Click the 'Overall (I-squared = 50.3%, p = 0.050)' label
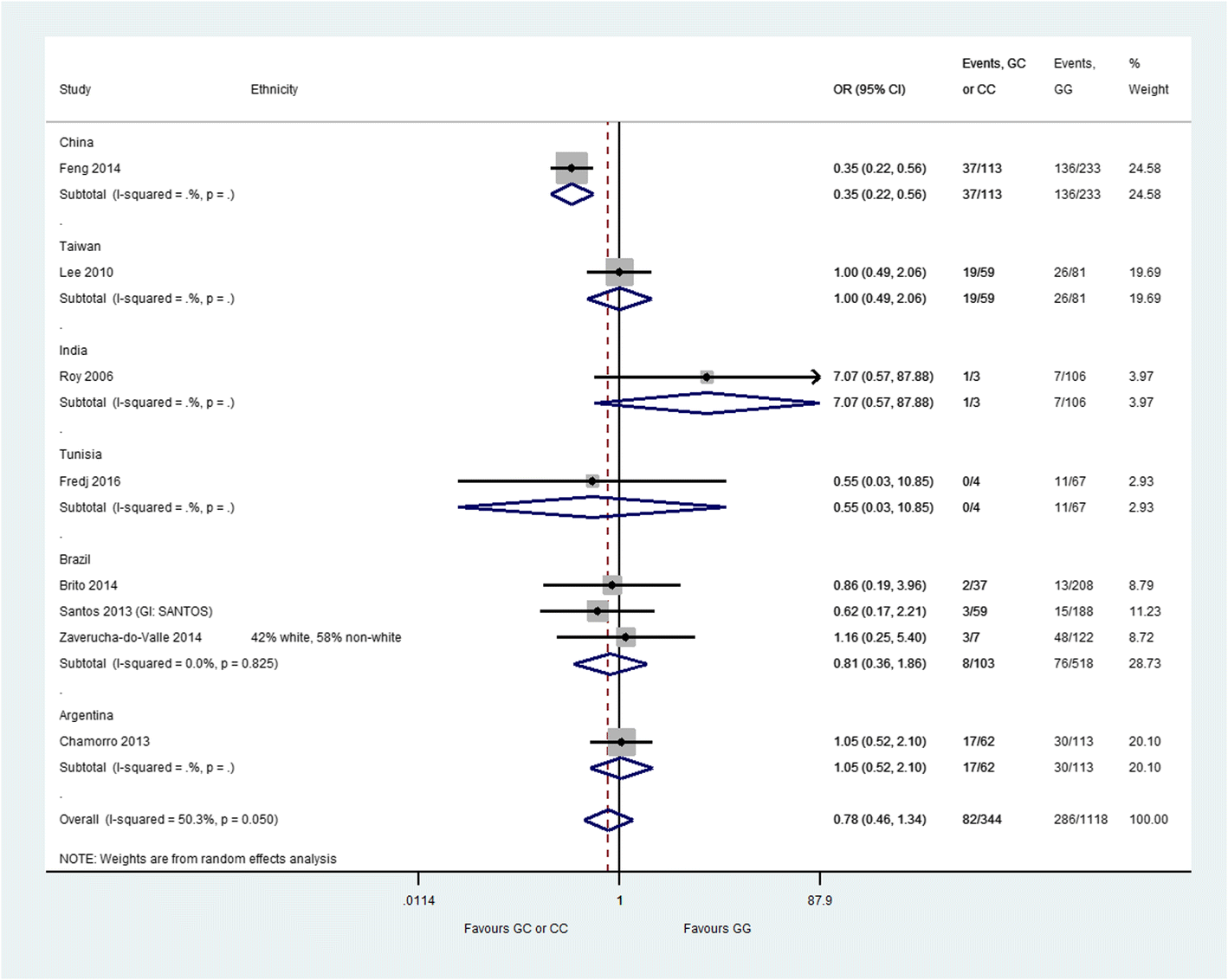The width and height of the screenshot is (1228, 980). tap(169, 819)
